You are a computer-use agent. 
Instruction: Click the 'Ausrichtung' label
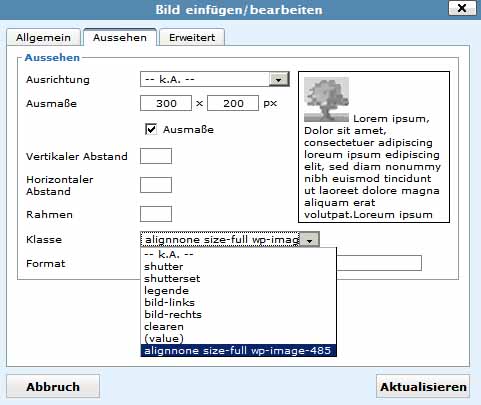58,80
